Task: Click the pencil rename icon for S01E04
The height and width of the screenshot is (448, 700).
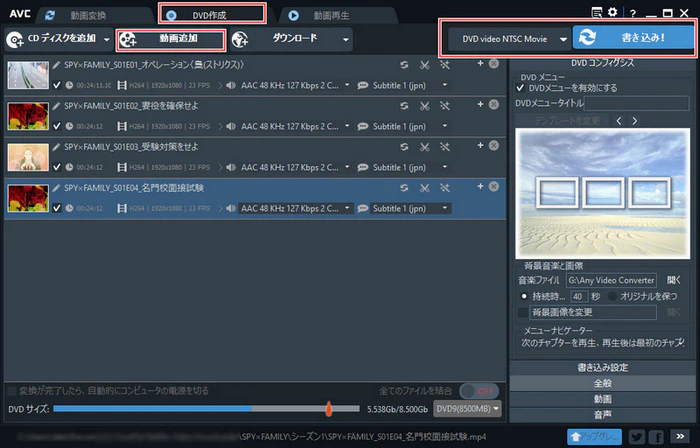Action: (x=56, y=188)
